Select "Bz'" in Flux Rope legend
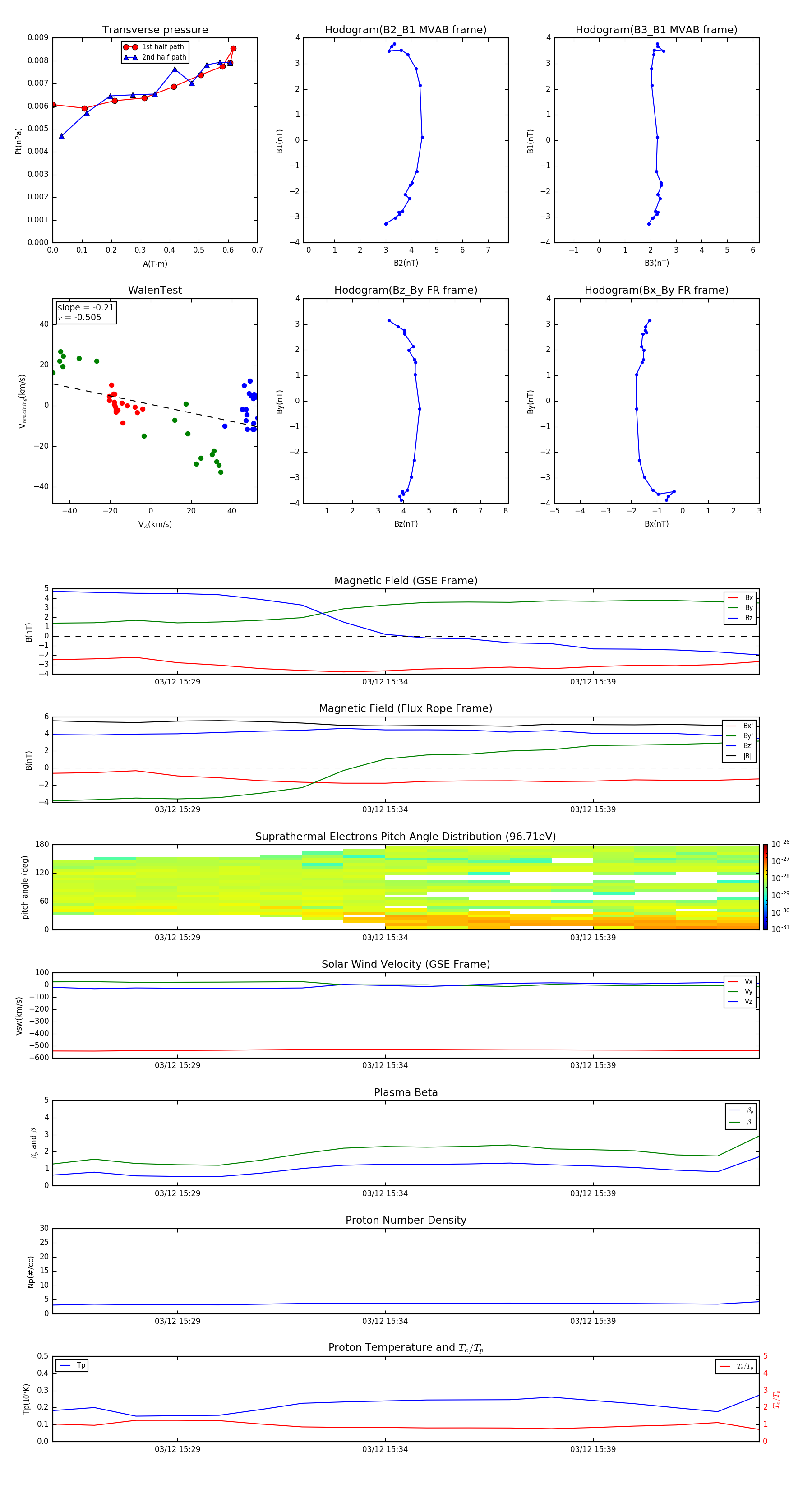This screenshot has height=1489, width=812. [x=740, y=746]
